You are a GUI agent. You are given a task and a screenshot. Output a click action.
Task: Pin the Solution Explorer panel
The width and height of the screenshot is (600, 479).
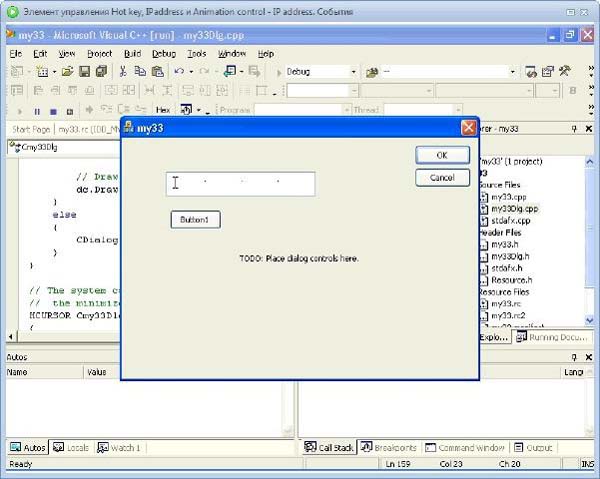[574, 129]
